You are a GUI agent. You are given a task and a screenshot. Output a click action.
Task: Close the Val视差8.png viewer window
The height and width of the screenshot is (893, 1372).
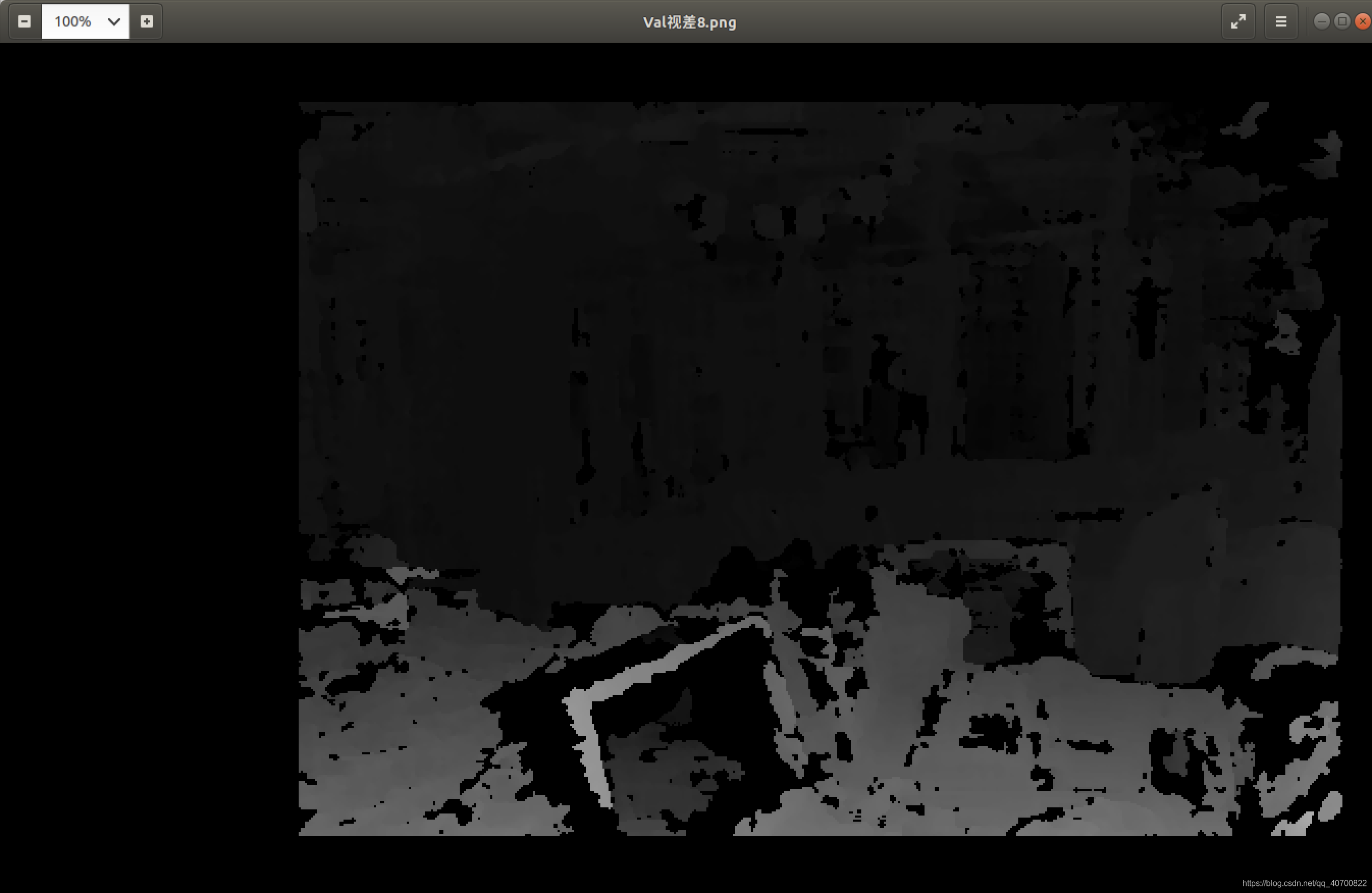(x=1362, y=21)
